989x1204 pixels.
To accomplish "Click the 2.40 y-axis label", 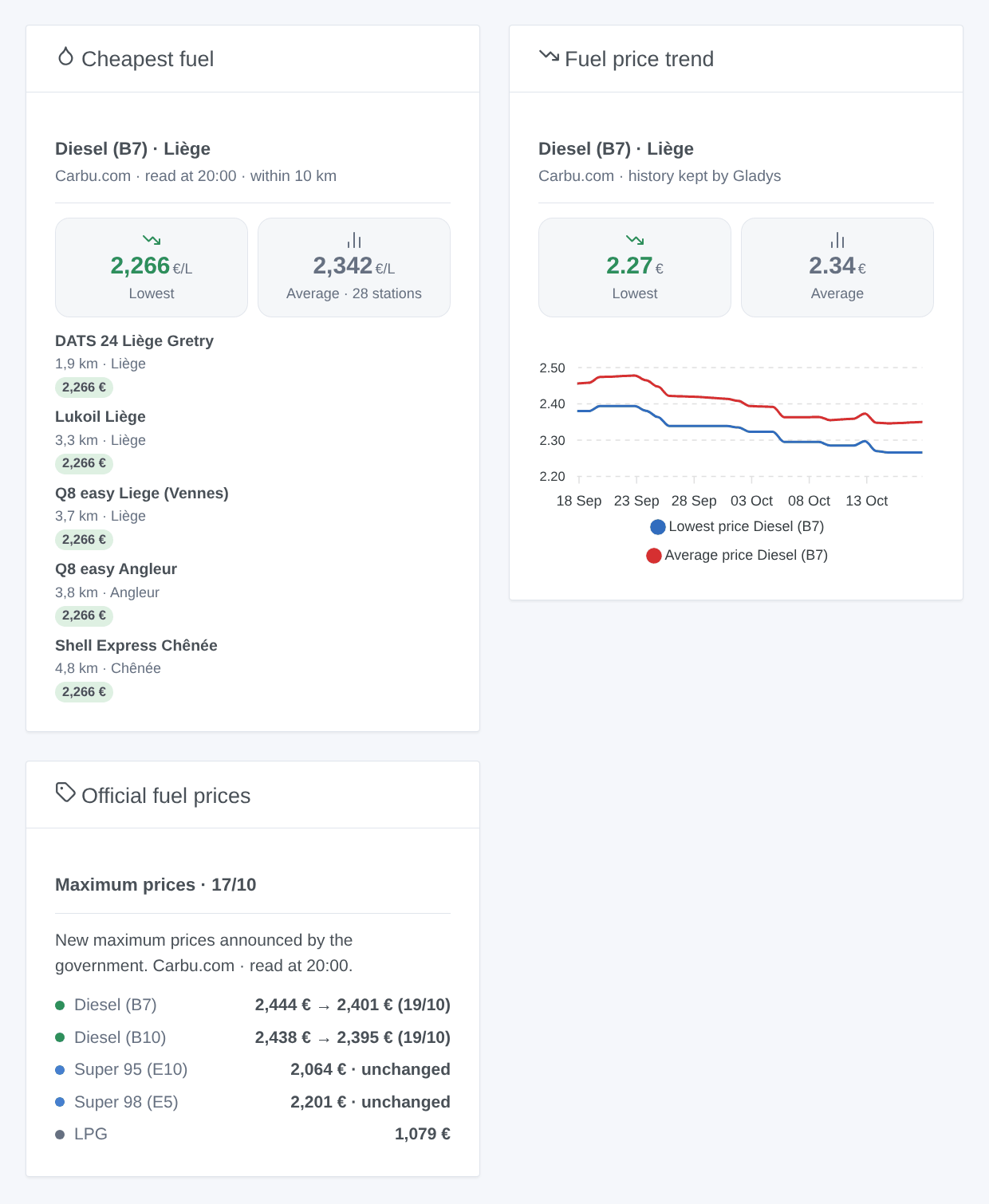I will point(552,403).
